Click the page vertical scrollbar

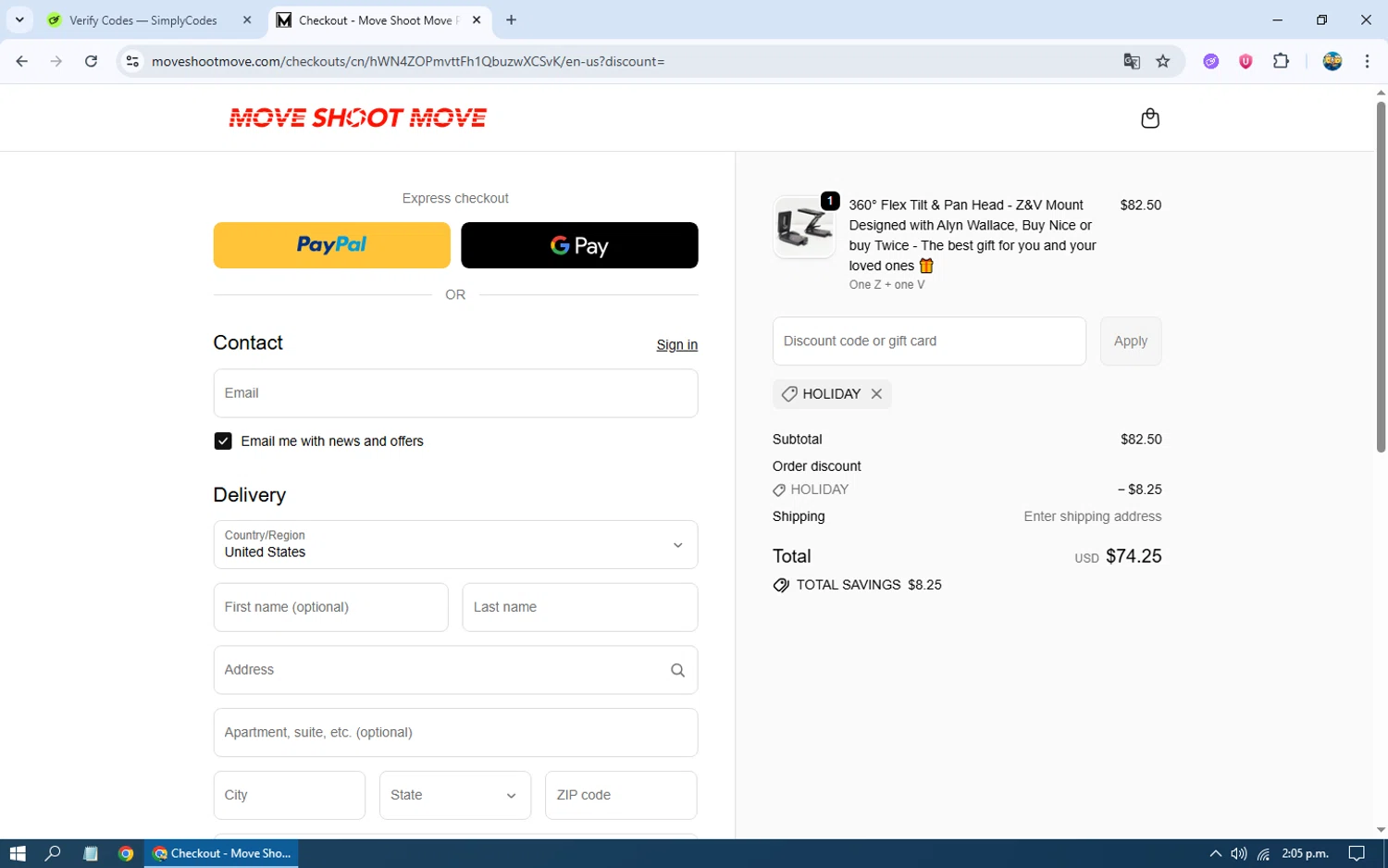(1381, 278)
